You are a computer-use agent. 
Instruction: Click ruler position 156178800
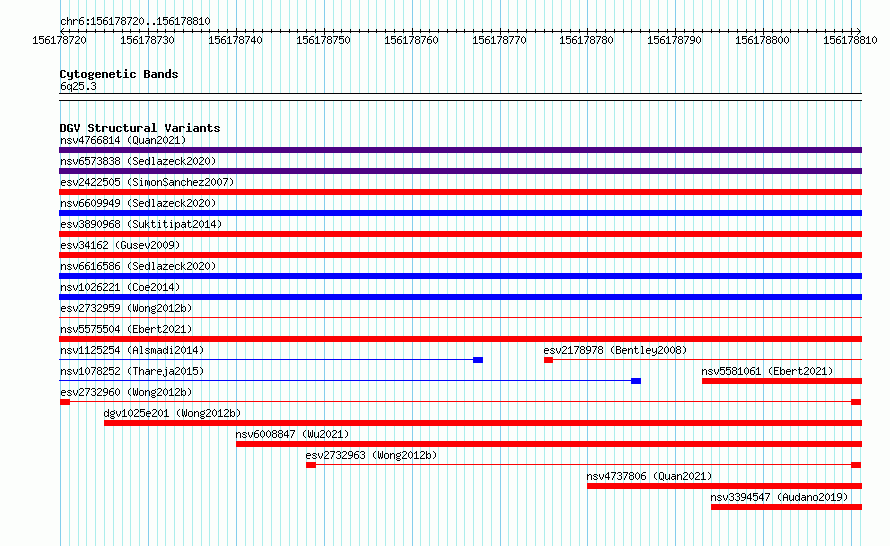pos(762,40)
